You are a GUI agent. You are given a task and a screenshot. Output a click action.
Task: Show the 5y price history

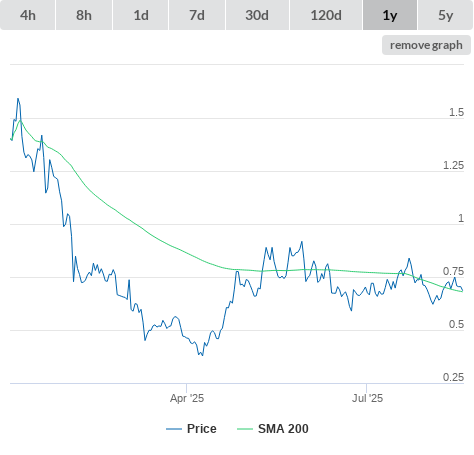446,15
